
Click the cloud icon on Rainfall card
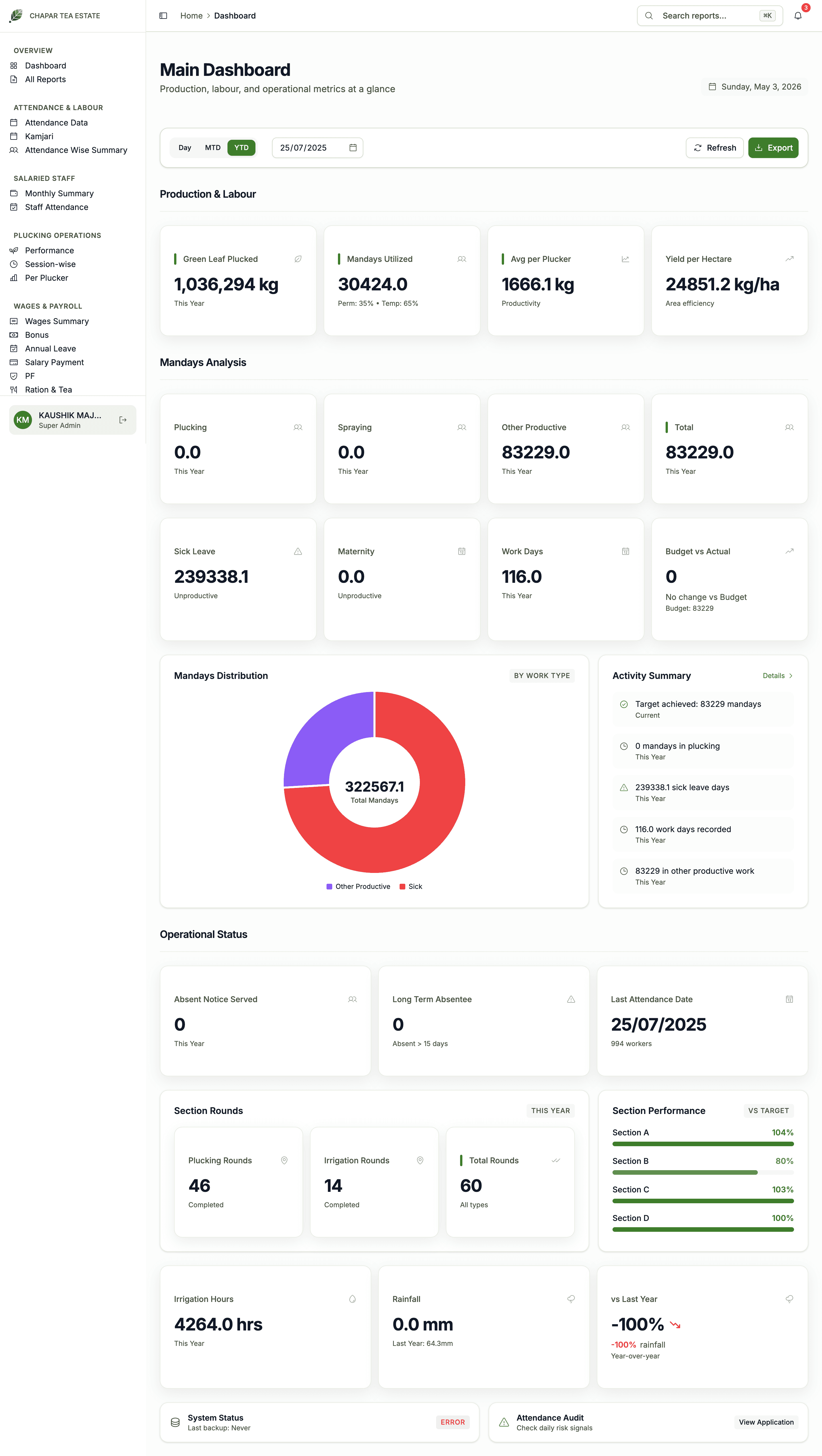tap(571, 1299)
